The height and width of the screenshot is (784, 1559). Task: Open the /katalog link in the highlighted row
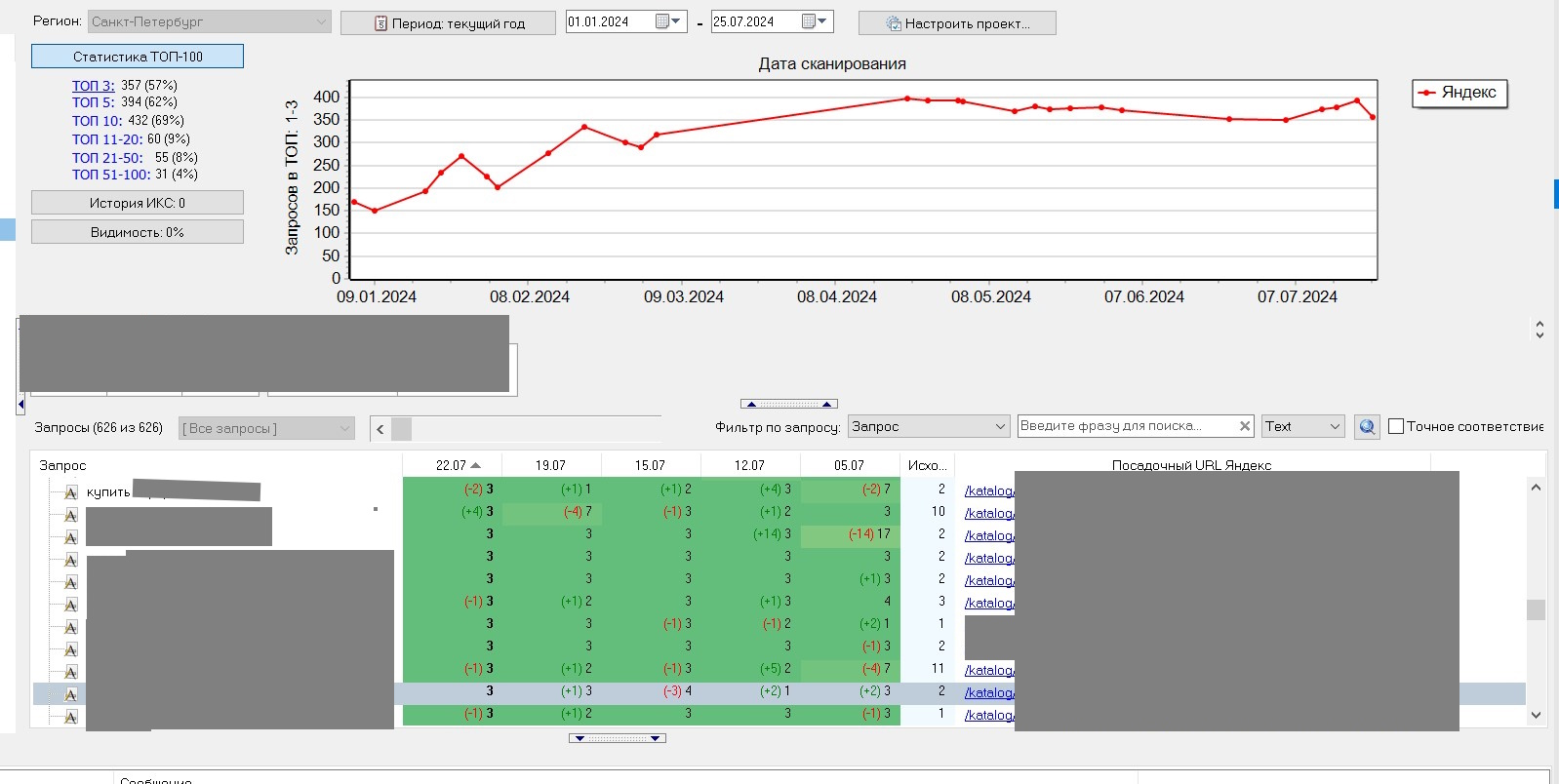(x=989, y=692)
